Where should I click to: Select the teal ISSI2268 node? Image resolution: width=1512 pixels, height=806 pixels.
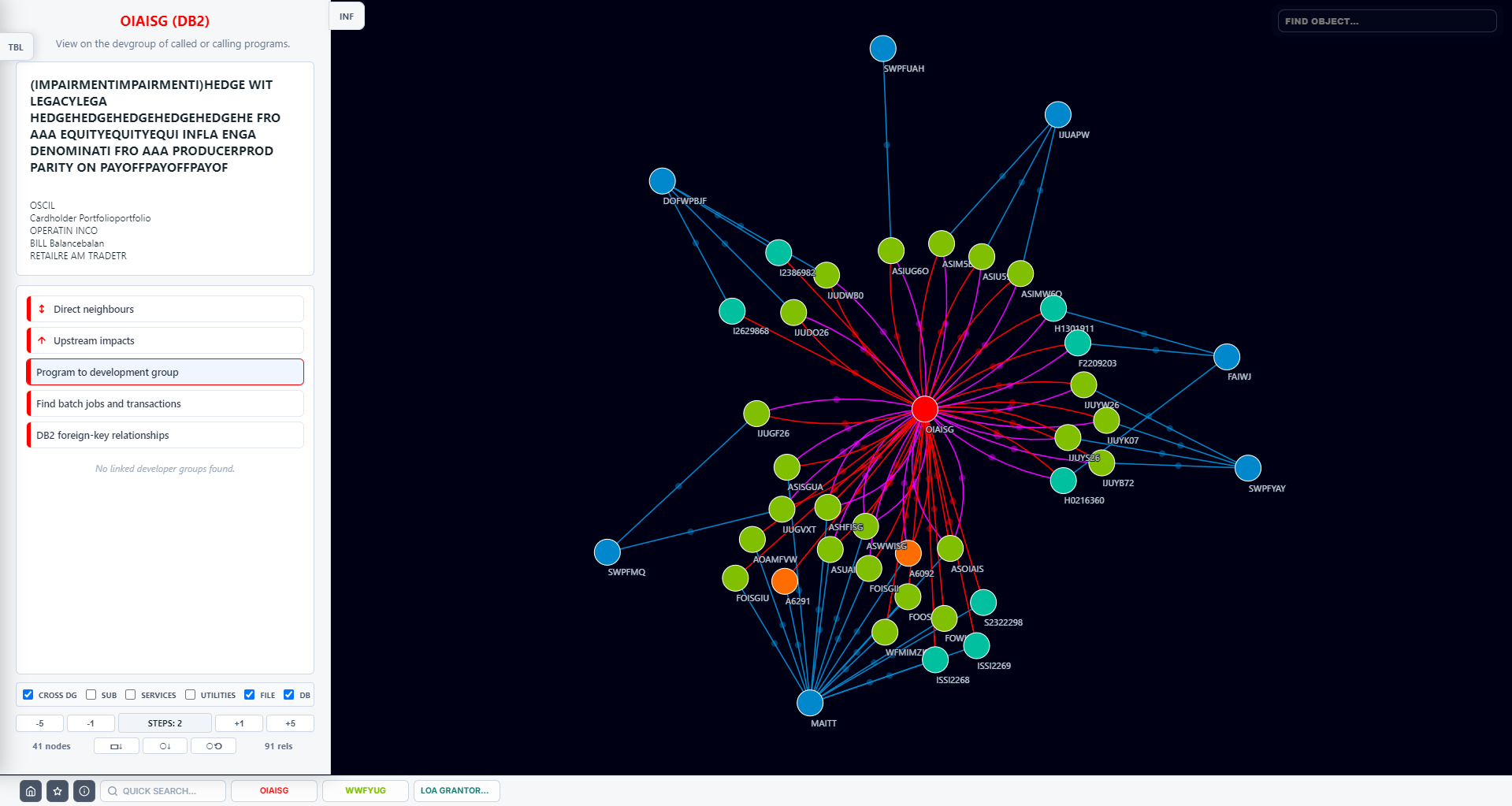pos(935,659)
